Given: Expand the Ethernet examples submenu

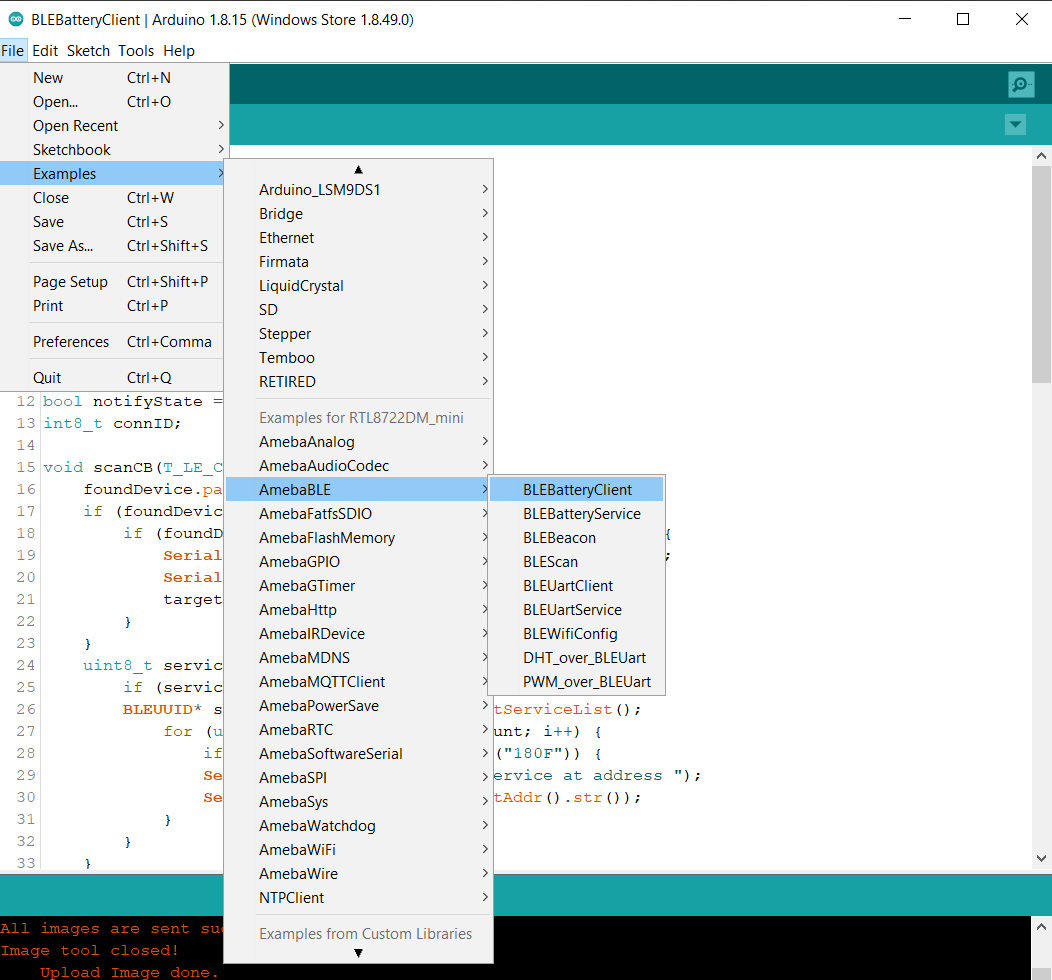Looking at the screenshot, I should (x=358, y=238).
